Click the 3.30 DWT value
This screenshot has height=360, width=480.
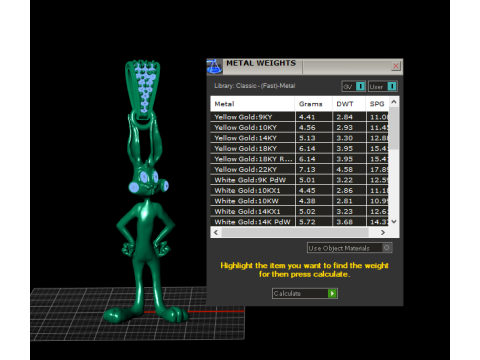[x=344, y=138]
